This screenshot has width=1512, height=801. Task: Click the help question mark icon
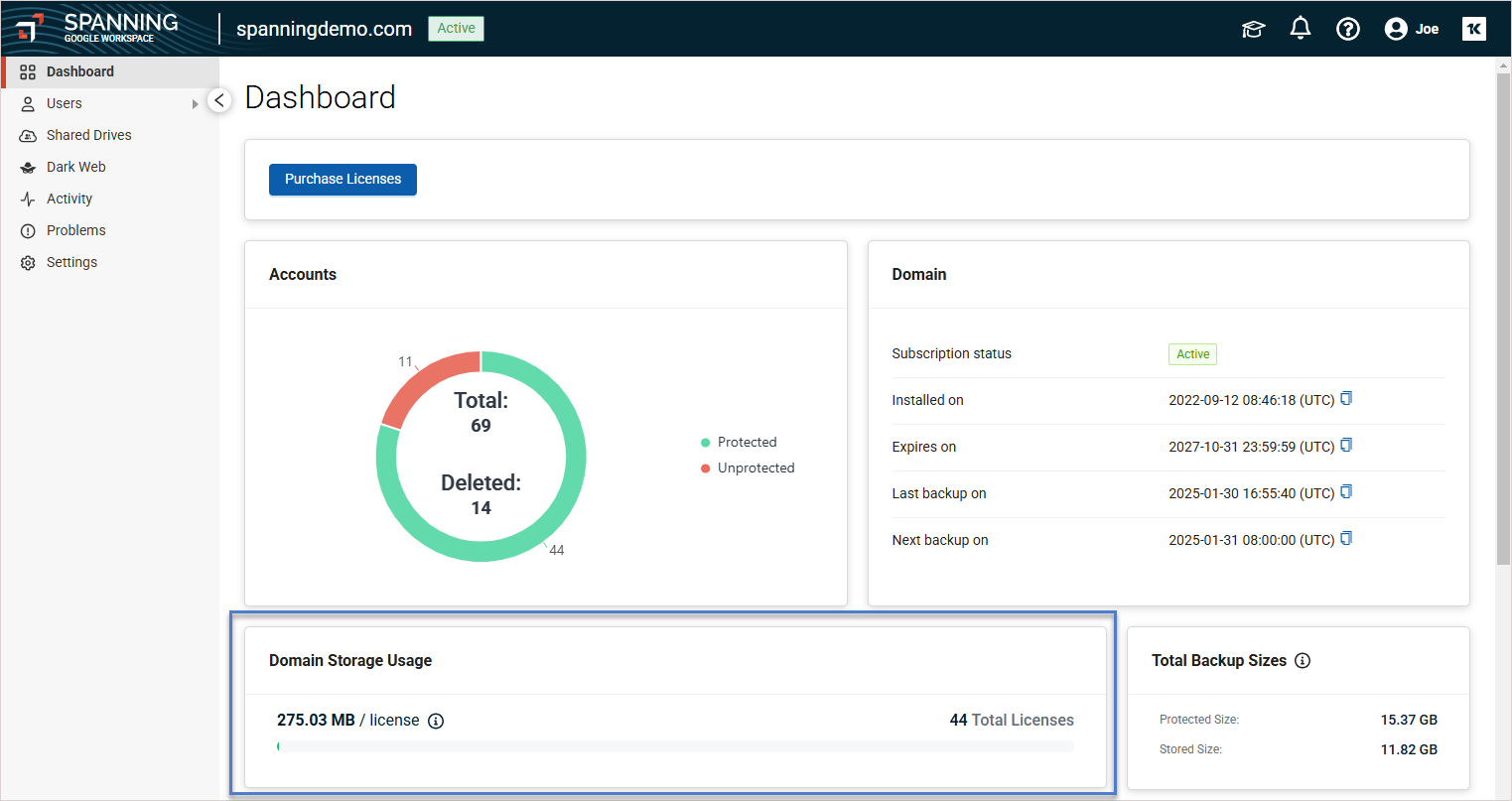point(1347,29)
